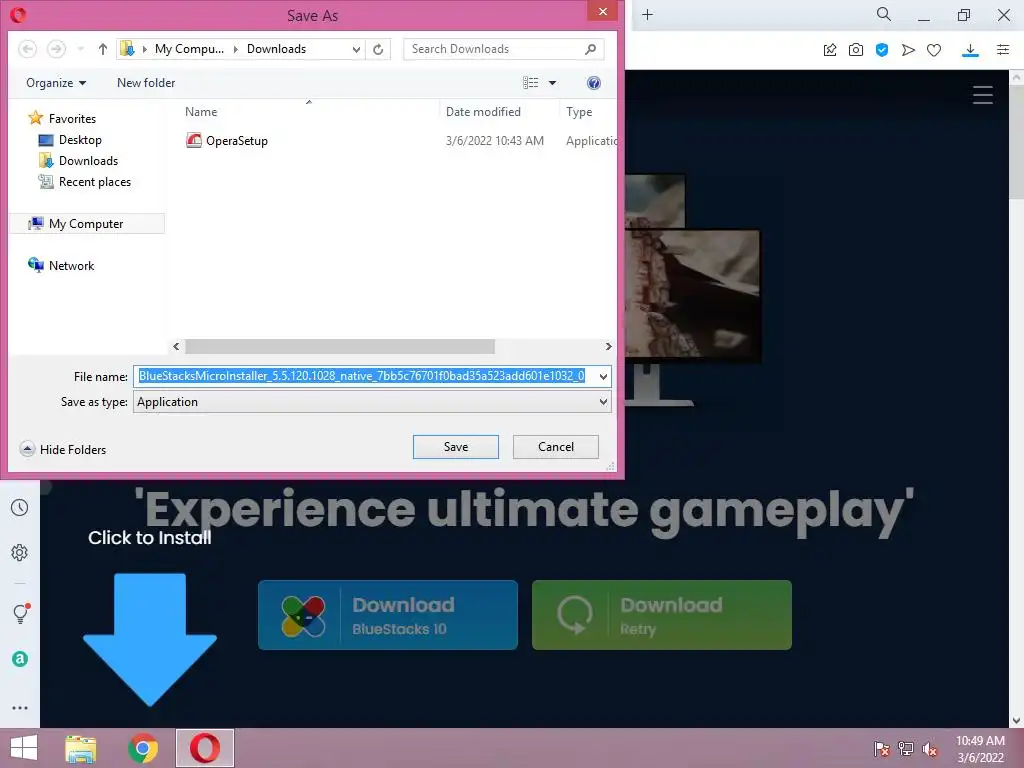The height and width of the screenshot is (768, 1024).
Task: Click Opera's snapshot camera icon
Action: [856, 50]
